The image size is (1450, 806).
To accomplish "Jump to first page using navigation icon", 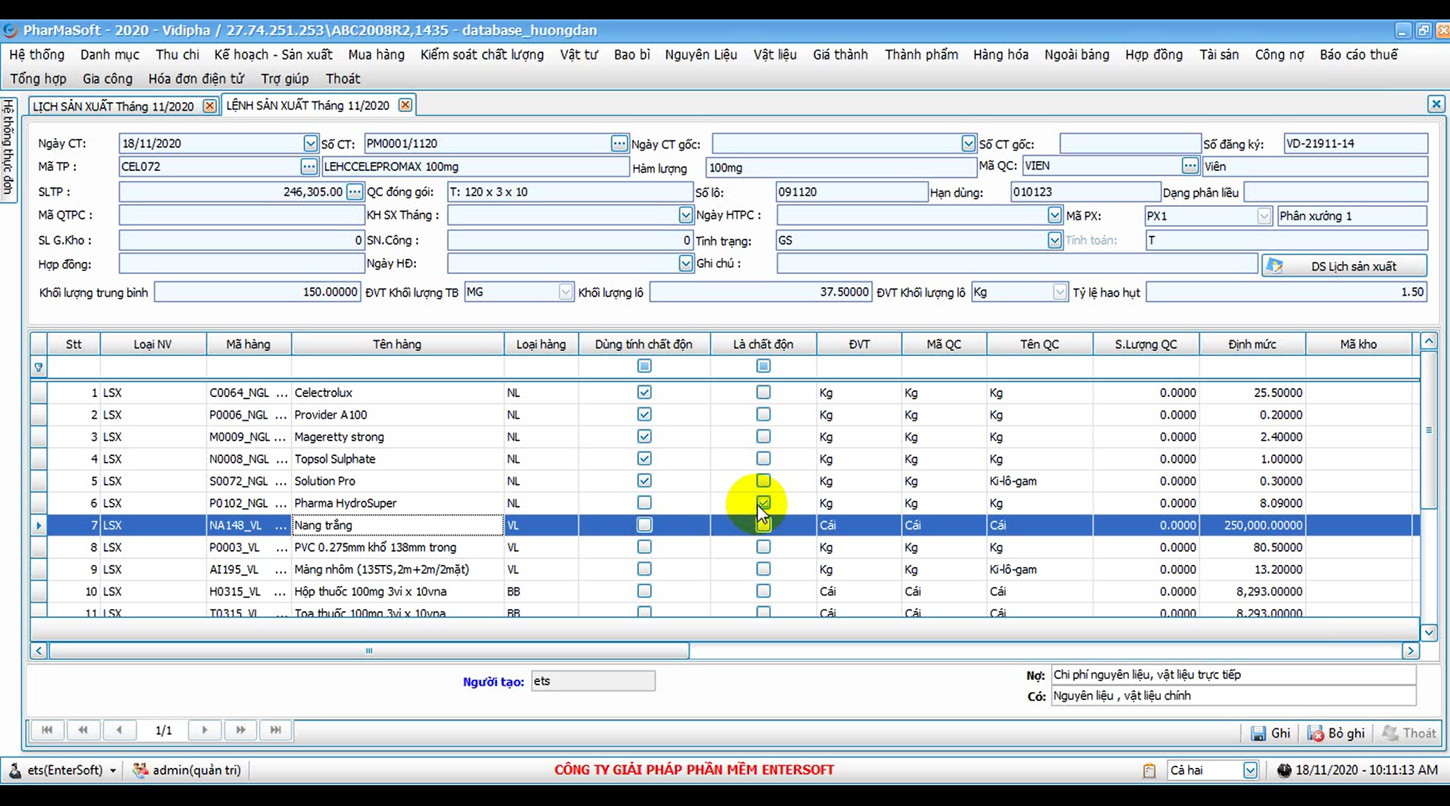I will [46, 730].
